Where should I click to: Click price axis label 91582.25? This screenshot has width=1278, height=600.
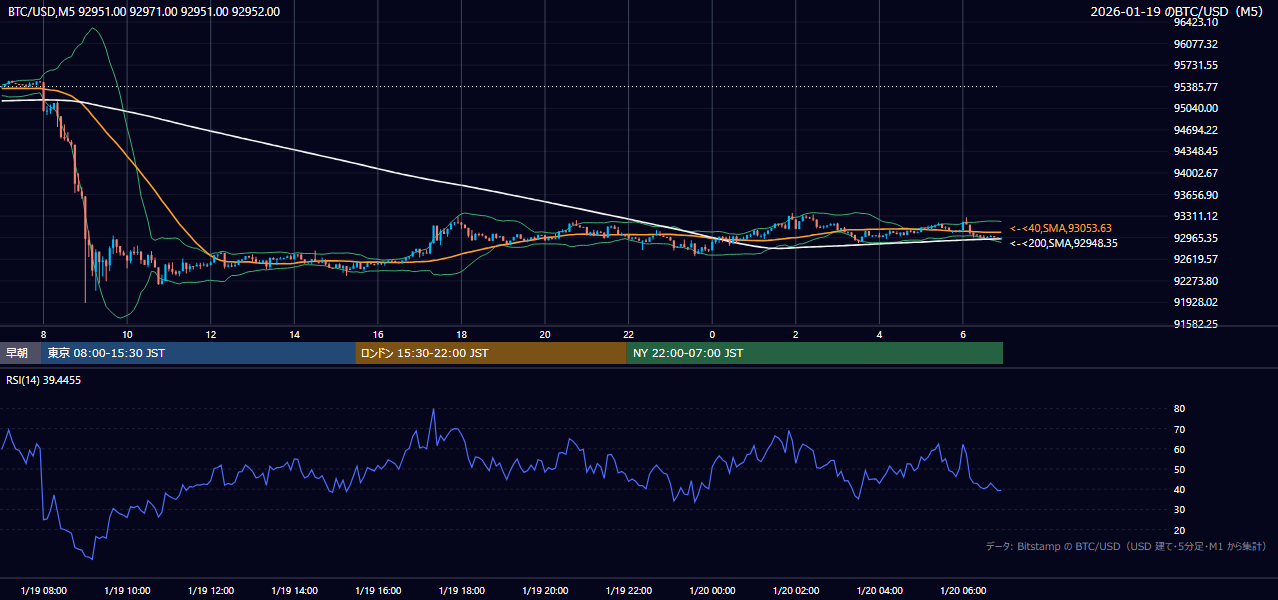click(1196, 324)
